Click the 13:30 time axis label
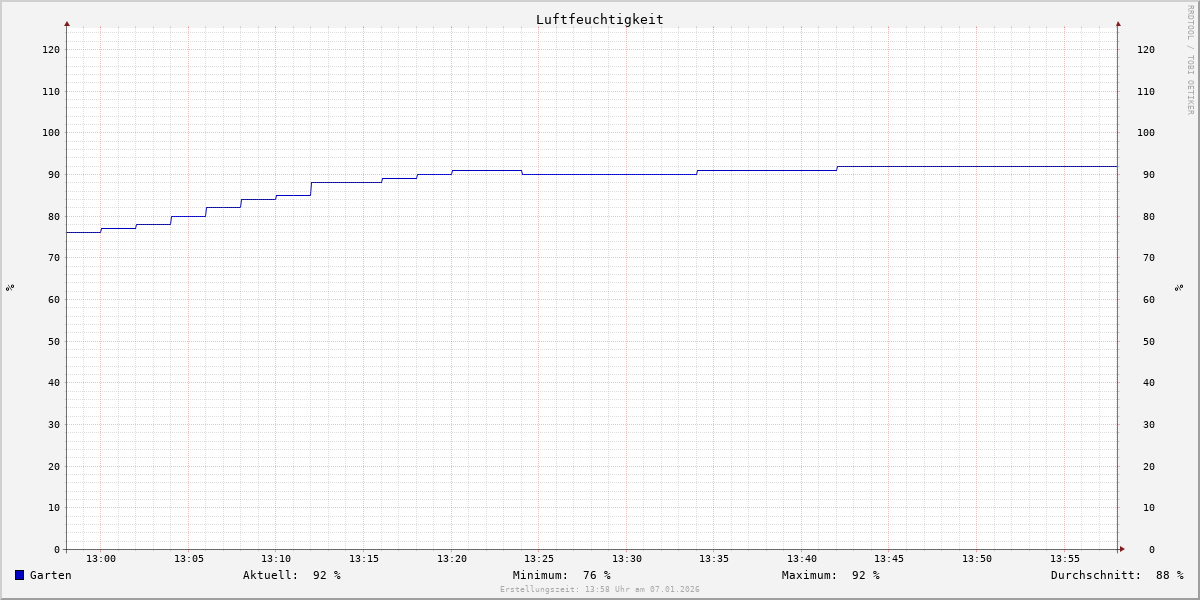The height and width of the screenshot is (600, 1200). click(x=627, y=559)
